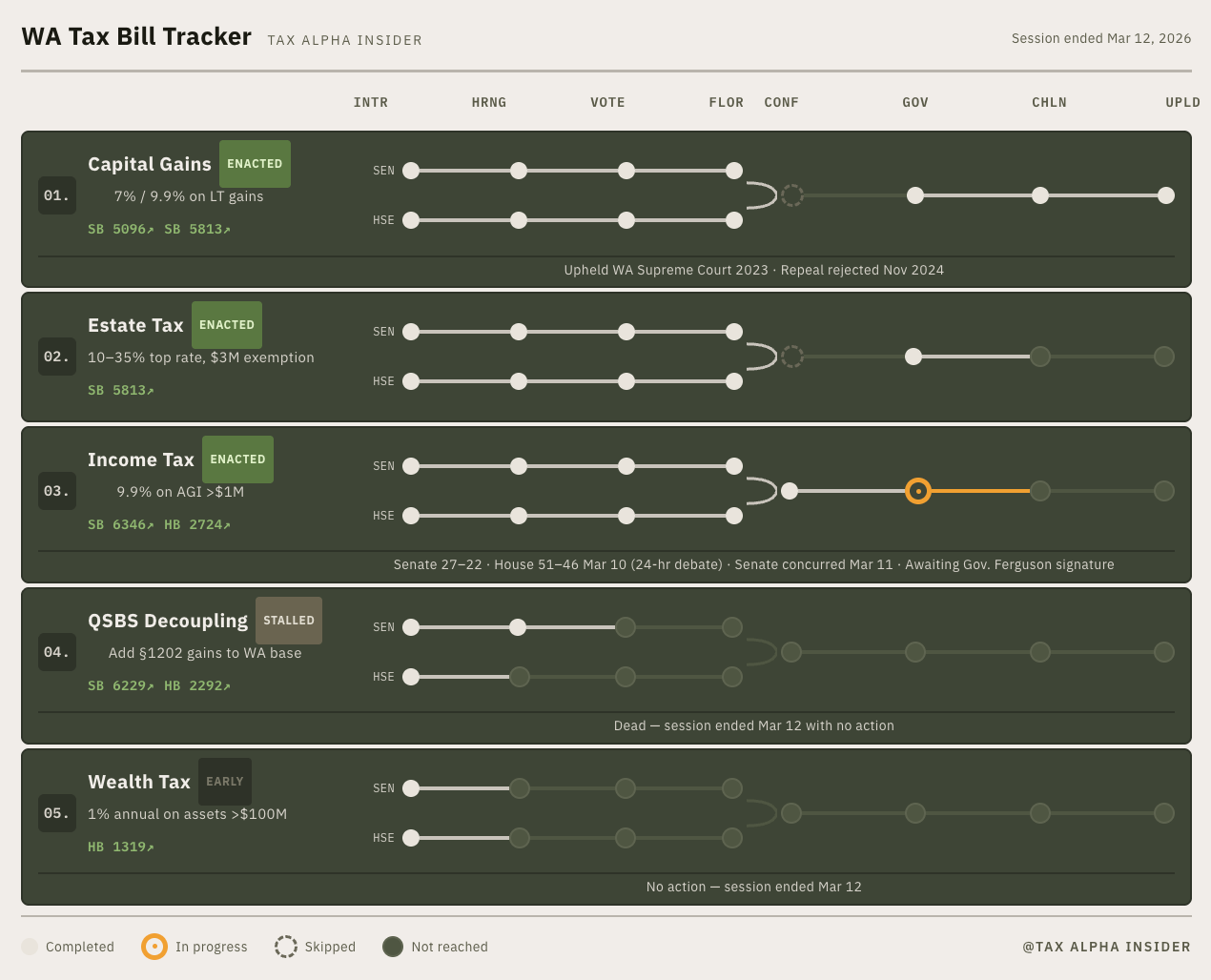Click Wealth Tax Senate hearing not-reached marker
The image size is (1211, 980).
point(520,788)
